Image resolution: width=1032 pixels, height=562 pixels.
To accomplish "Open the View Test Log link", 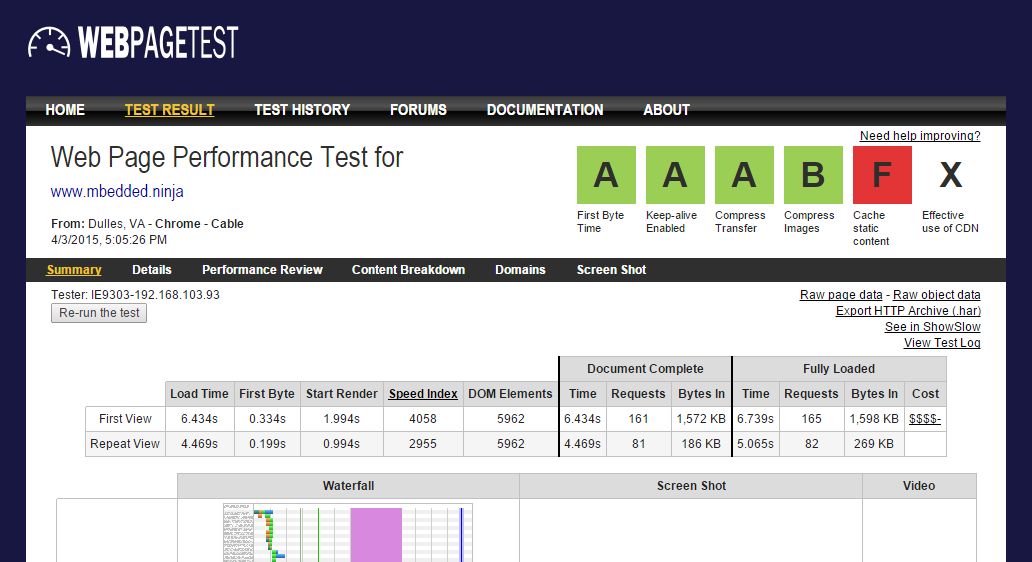I will pos(942,343).
